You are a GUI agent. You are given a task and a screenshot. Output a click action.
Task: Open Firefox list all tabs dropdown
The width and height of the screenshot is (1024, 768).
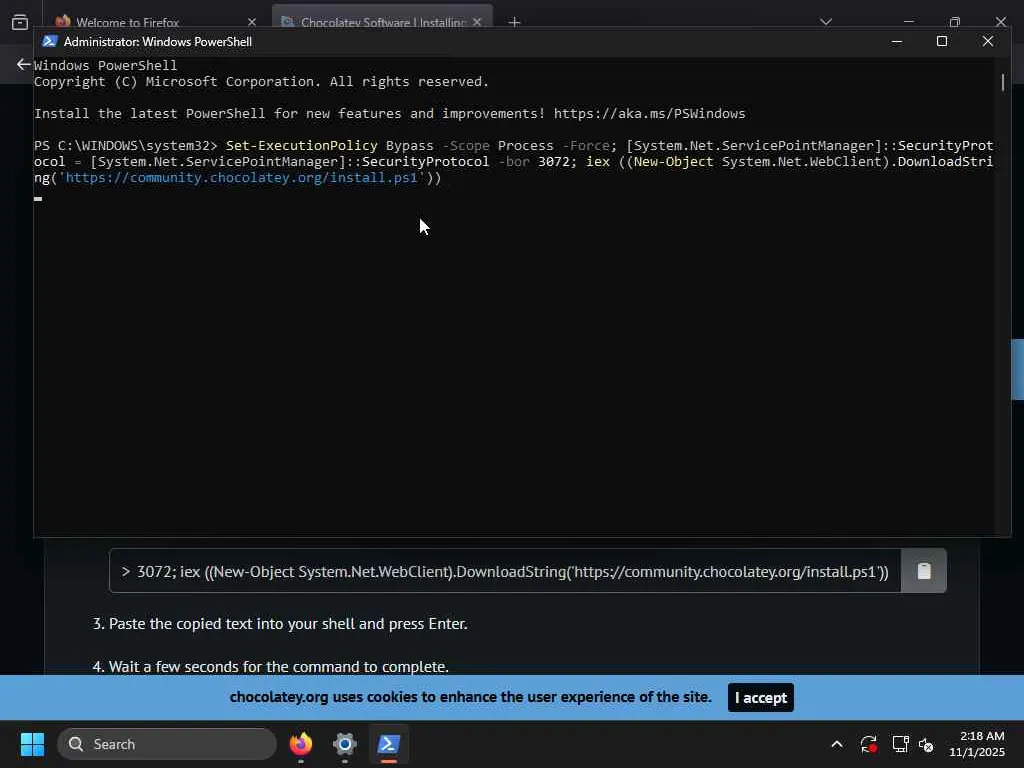(x=826, y=22)
